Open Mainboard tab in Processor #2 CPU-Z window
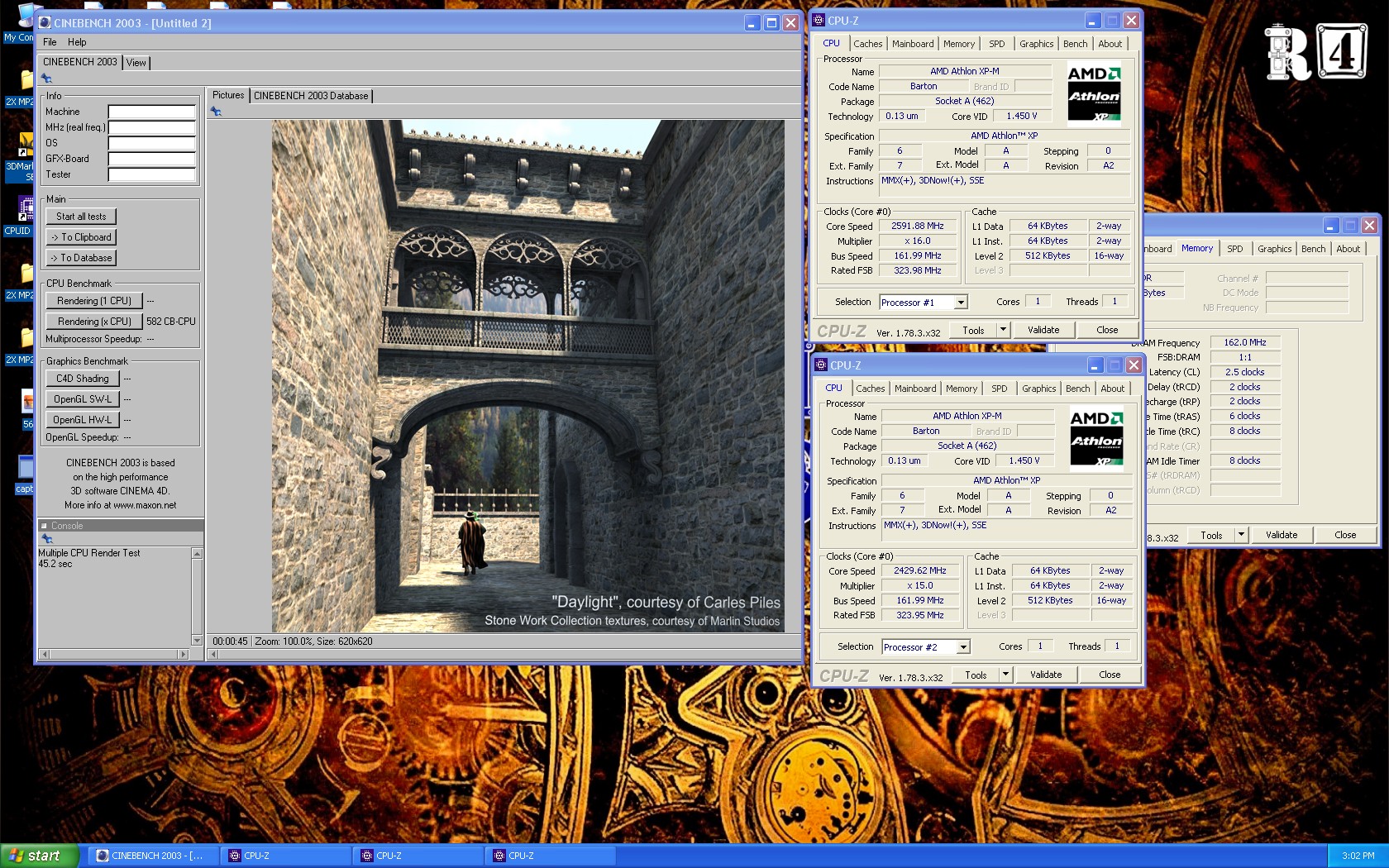The width and height of the screenshot is (1389, 868). pos(915,389)
